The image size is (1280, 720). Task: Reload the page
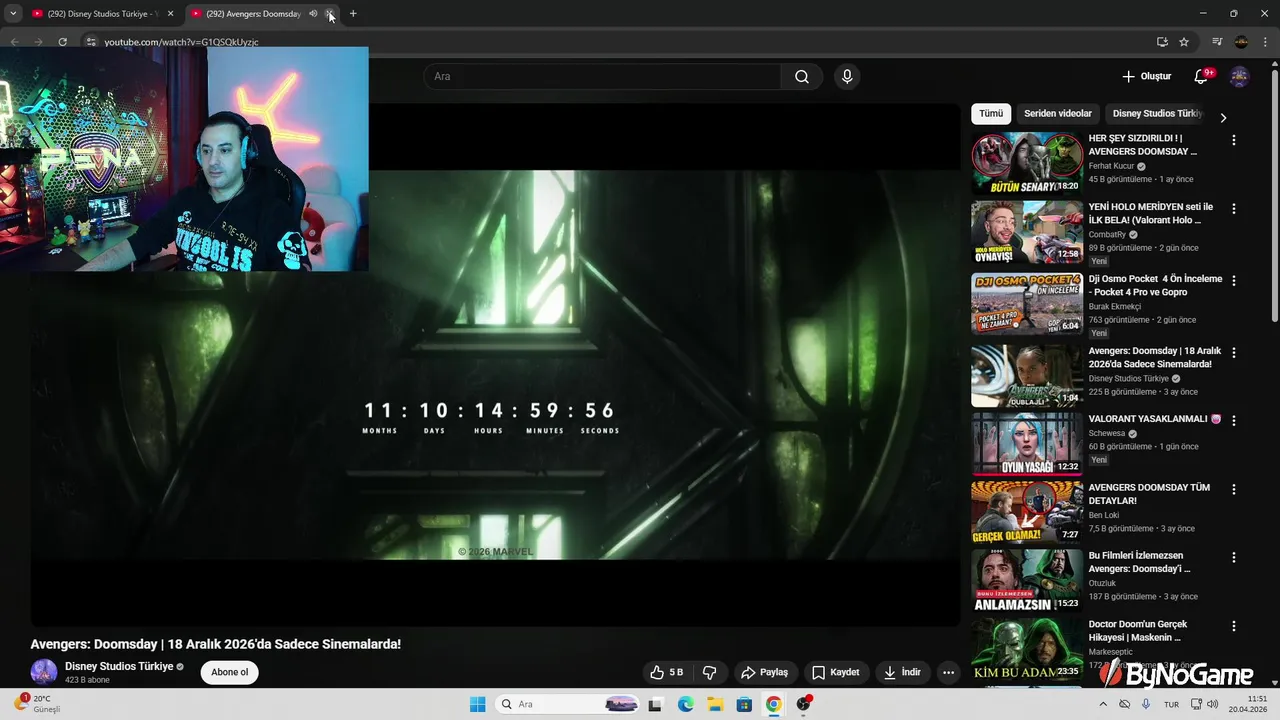point(62,42)
